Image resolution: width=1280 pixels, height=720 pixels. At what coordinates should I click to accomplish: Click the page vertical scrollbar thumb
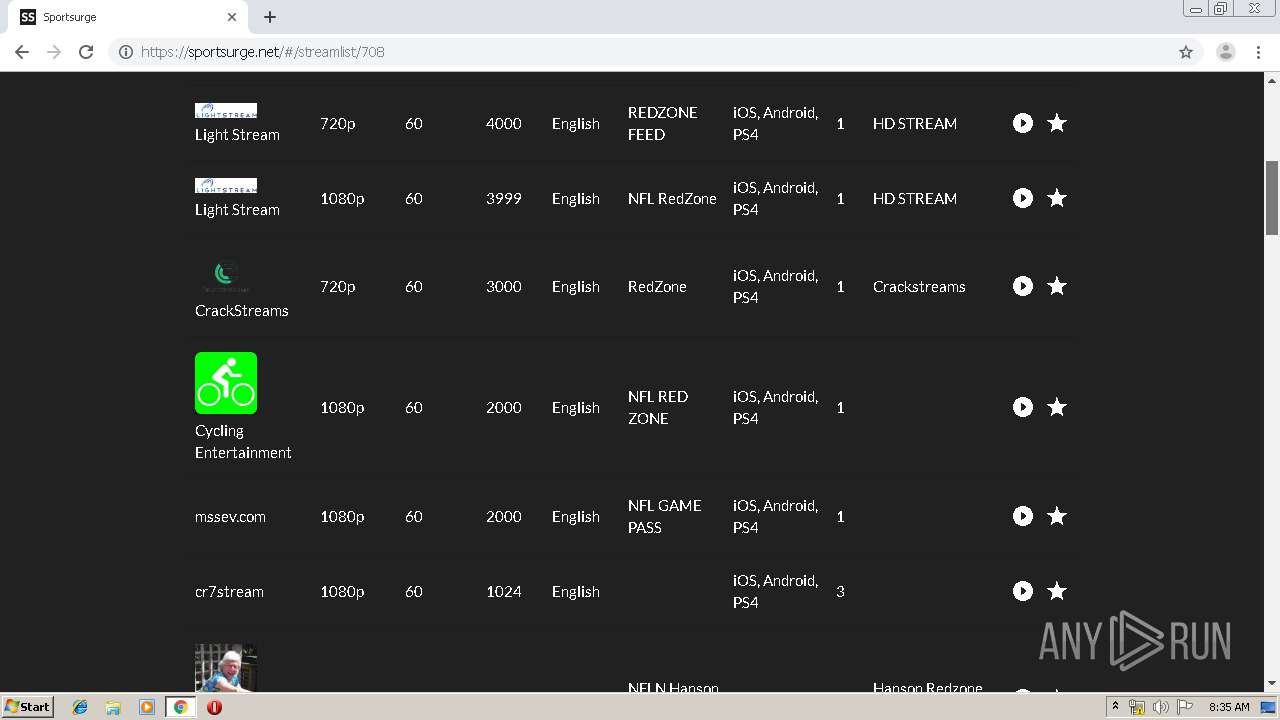pos(1272,197)
